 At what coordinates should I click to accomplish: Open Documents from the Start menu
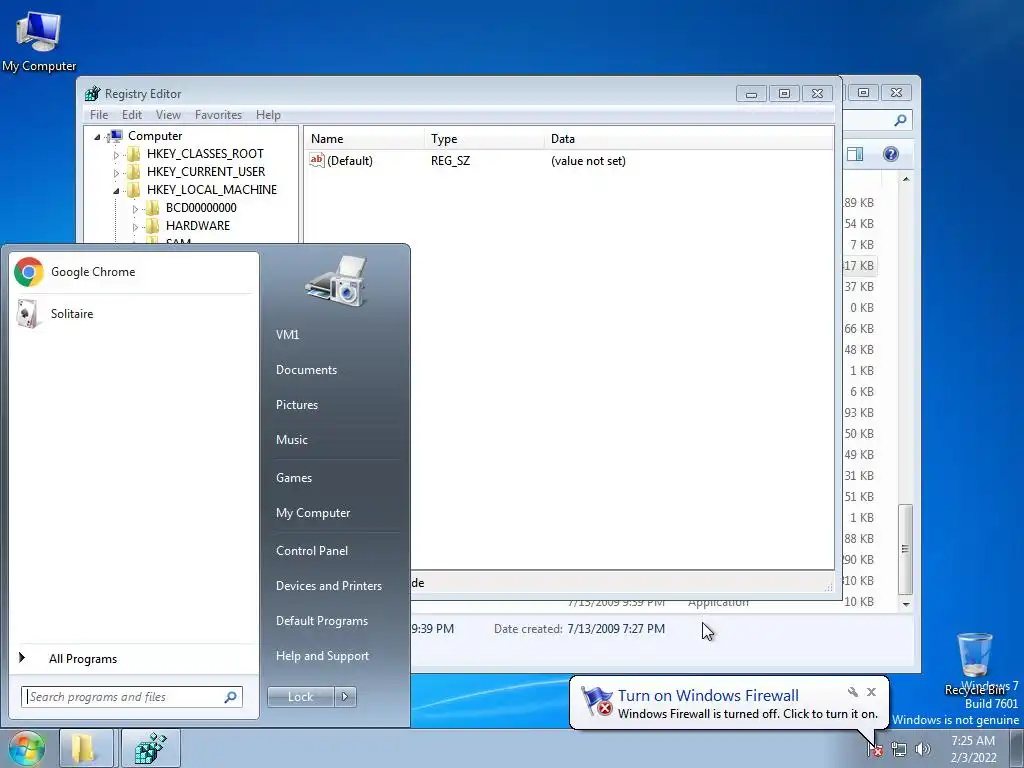pos(306,370)
